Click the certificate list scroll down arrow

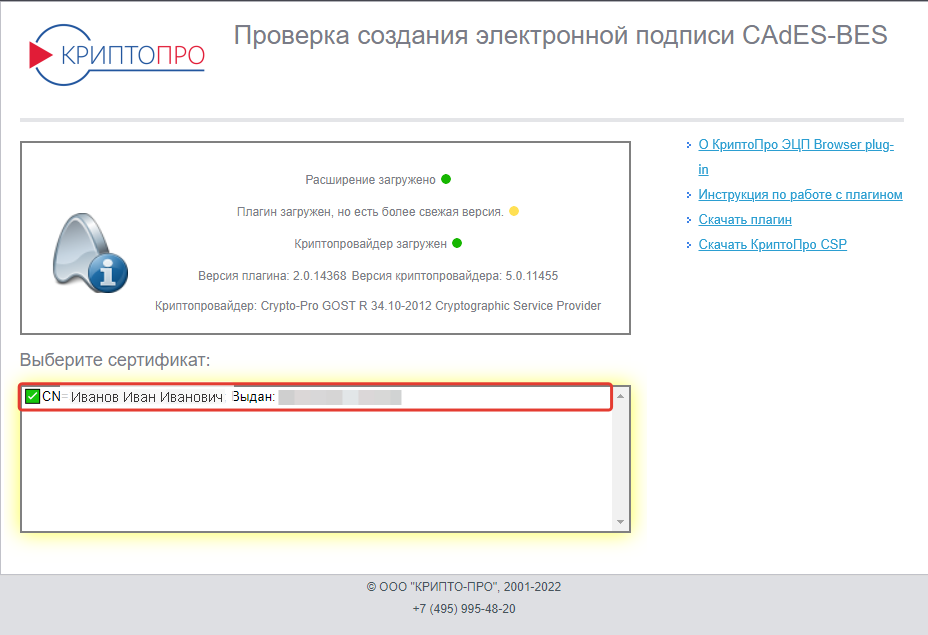pyautogui.click(x=620, y=522)
